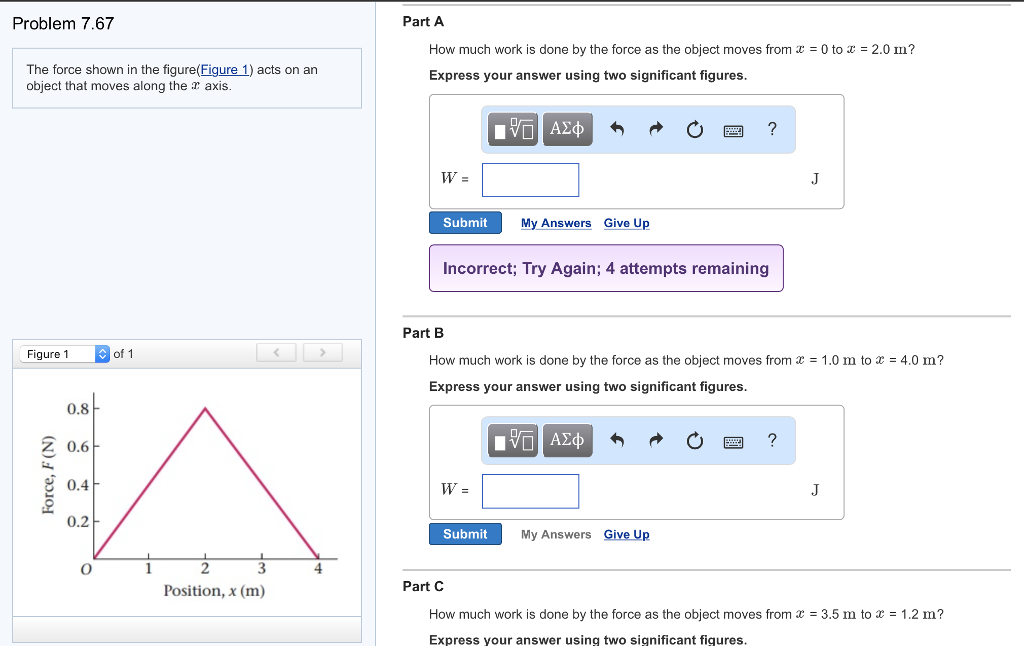Open Greek symbols palette in Part B
Viewport: 1024px width, 646px height.
click(x=568, y=440)
